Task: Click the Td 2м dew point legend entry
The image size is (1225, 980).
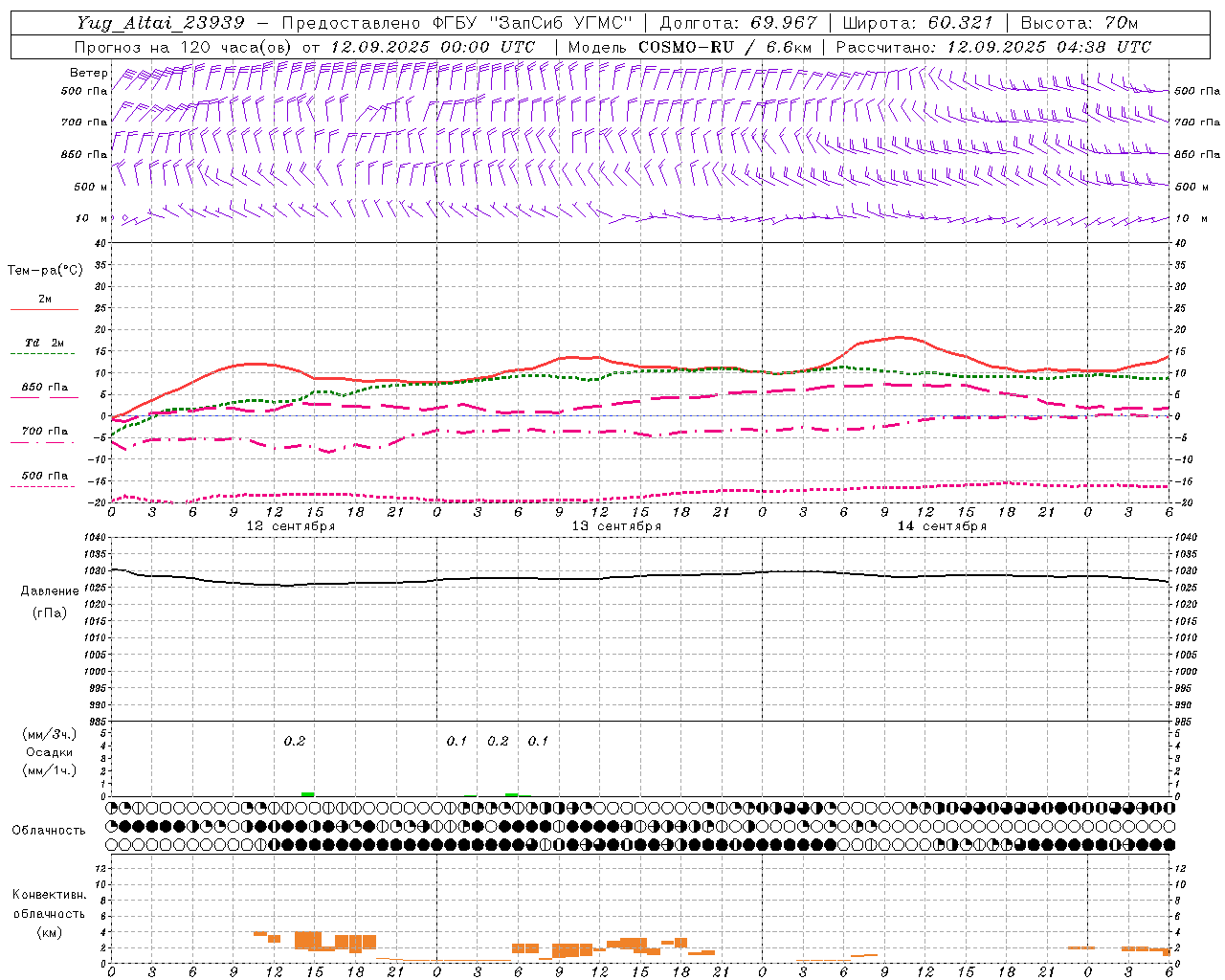Action: coord(44,345)
